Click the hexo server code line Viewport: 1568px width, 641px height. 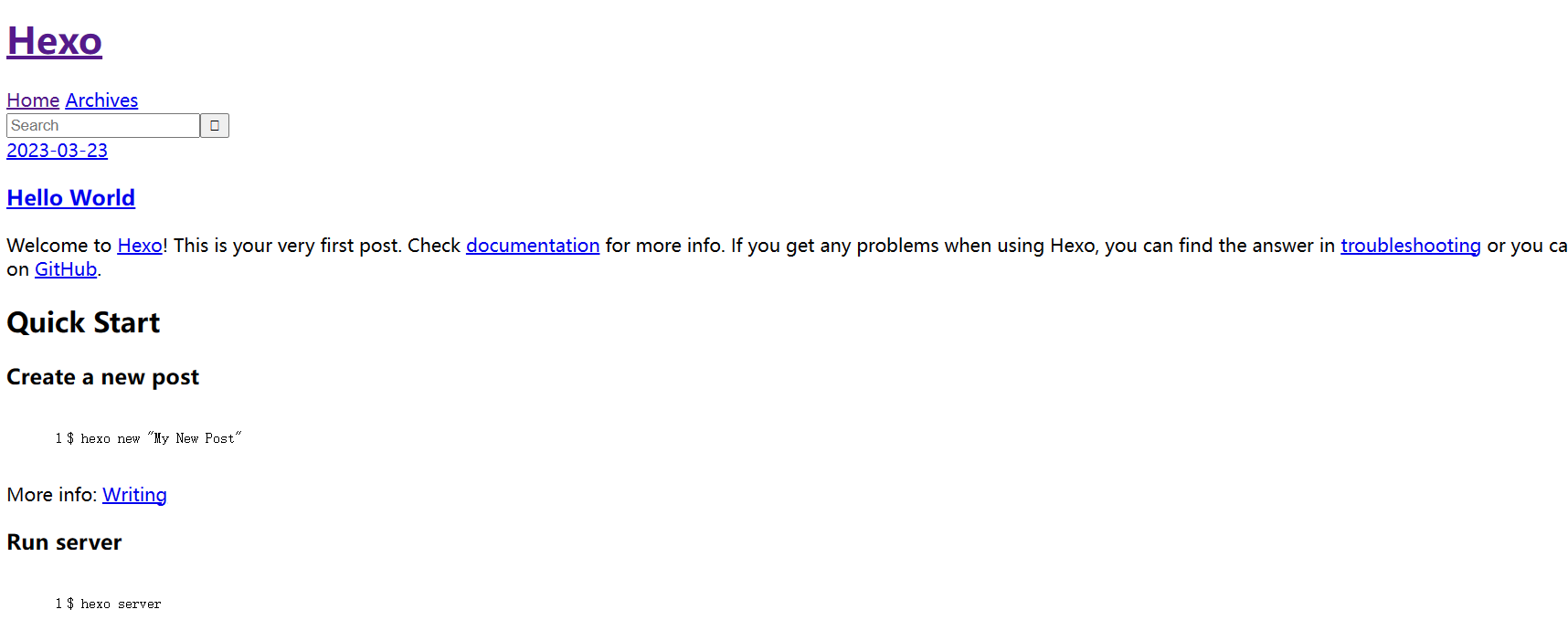(114, 604)
